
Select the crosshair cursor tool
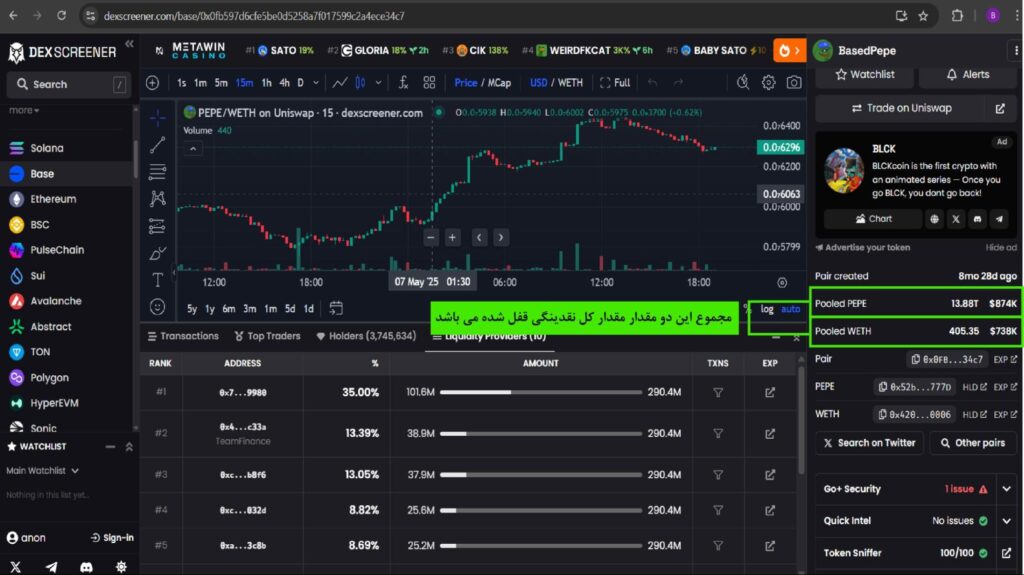[157, 117]
